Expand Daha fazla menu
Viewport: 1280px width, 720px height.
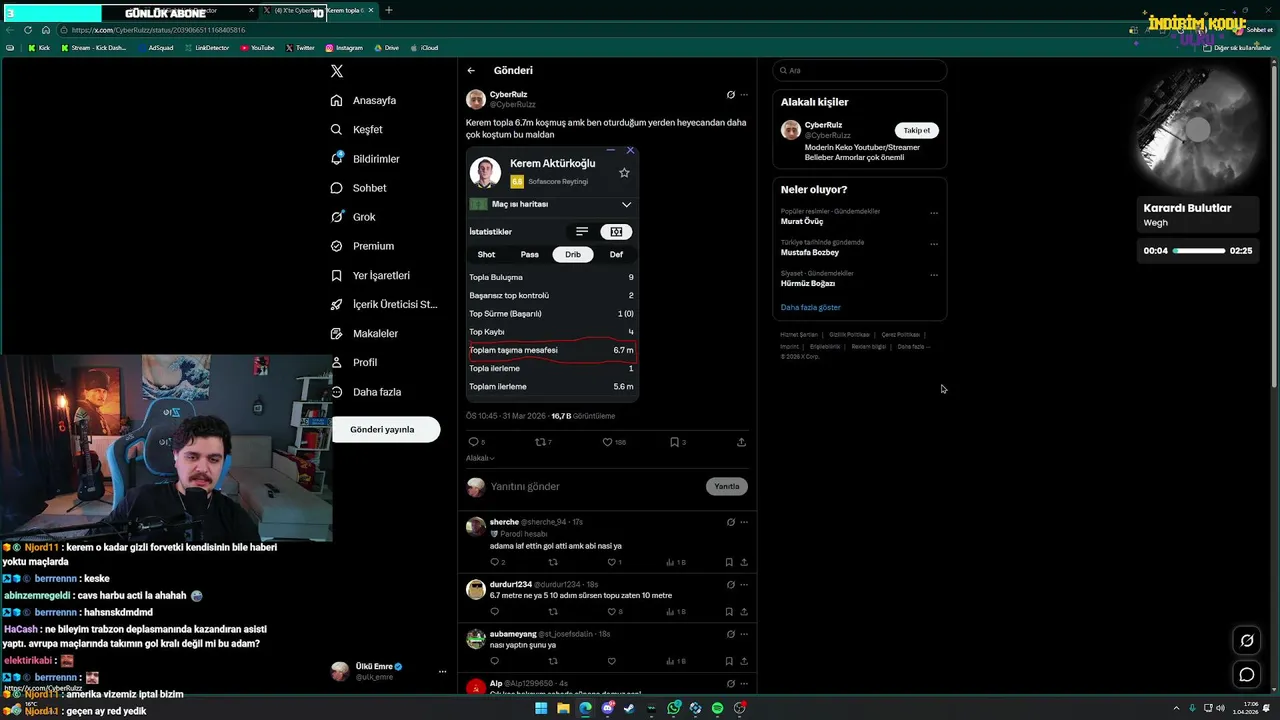[366, 392]
